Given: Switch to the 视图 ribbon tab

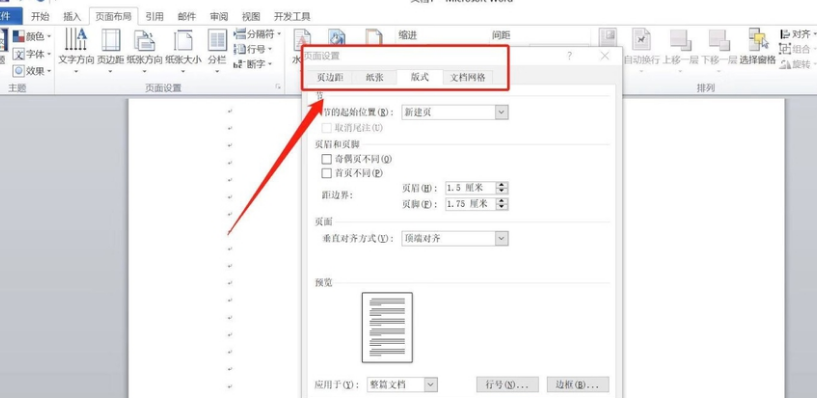Looking at the screenshot, I should (x=251, y=16).
